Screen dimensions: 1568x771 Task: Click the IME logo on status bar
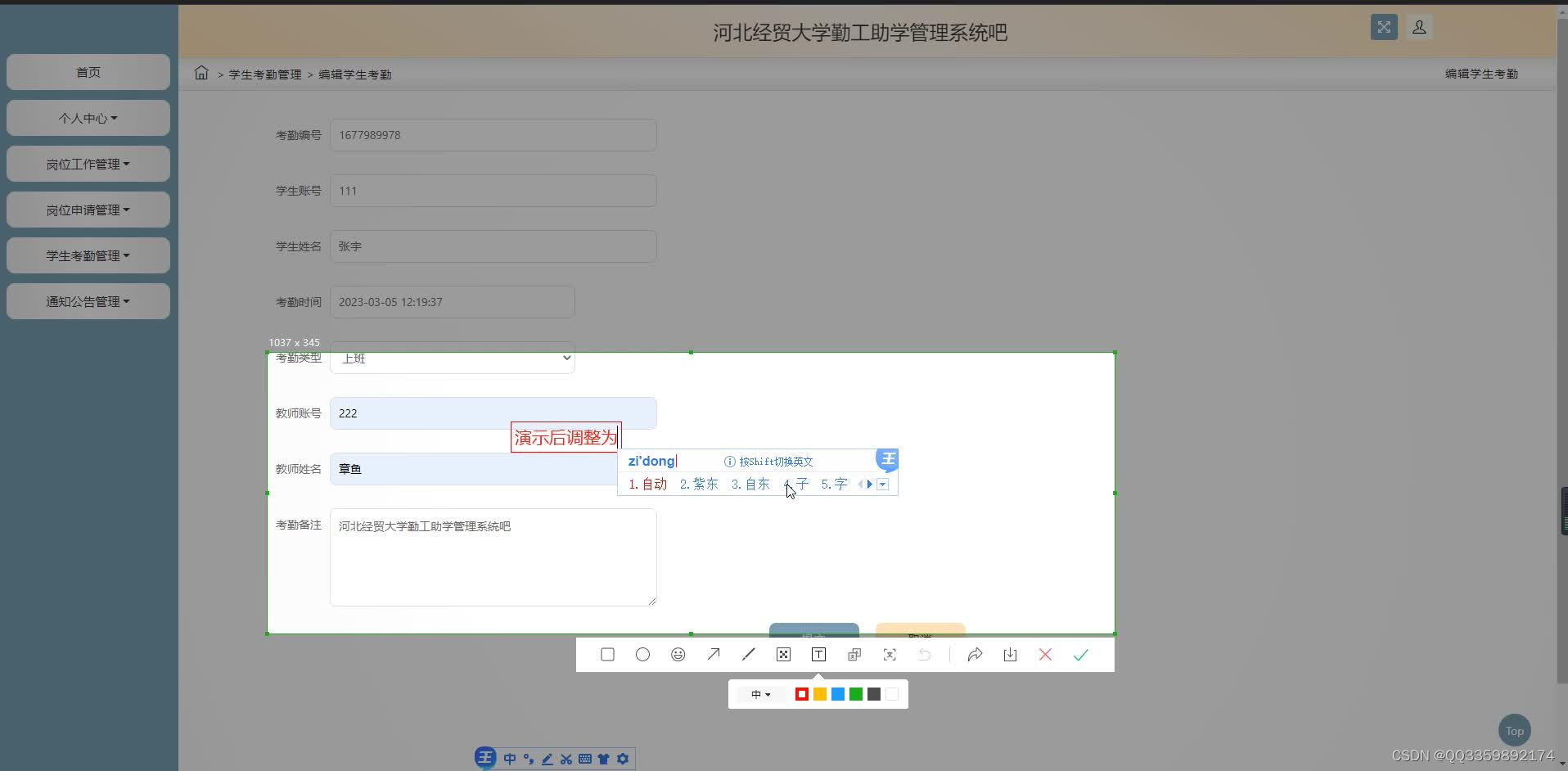(x=485, y=758)
